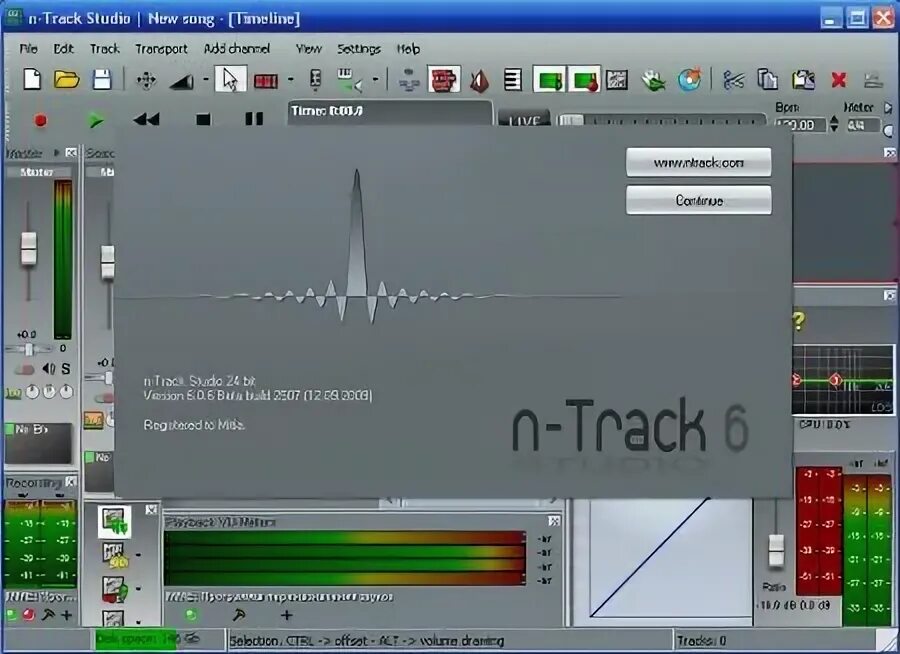
Task: Toggle the red record light below Recording meters
Action: coord(28,615)
